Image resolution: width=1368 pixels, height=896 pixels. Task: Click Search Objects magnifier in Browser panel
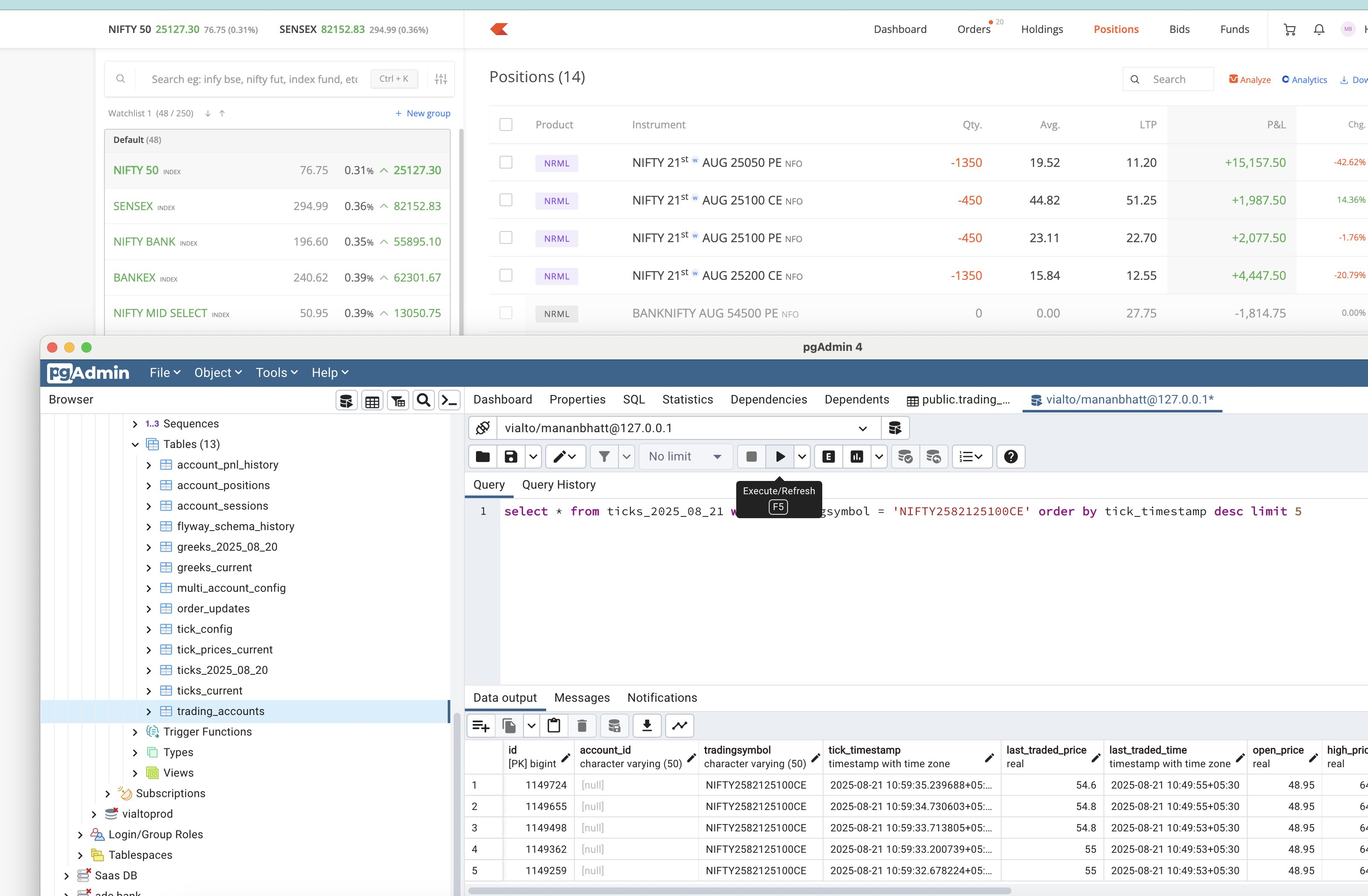[424, 401]
